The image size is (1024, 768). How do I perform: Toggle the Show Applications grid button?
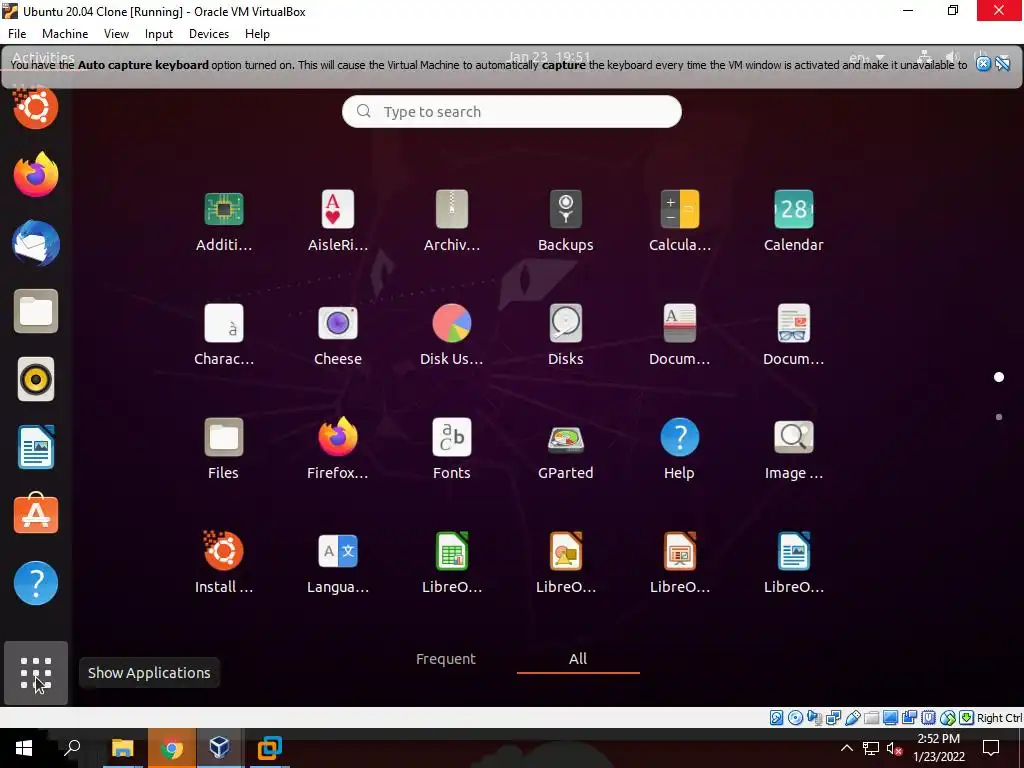click(x=36, y=673)
